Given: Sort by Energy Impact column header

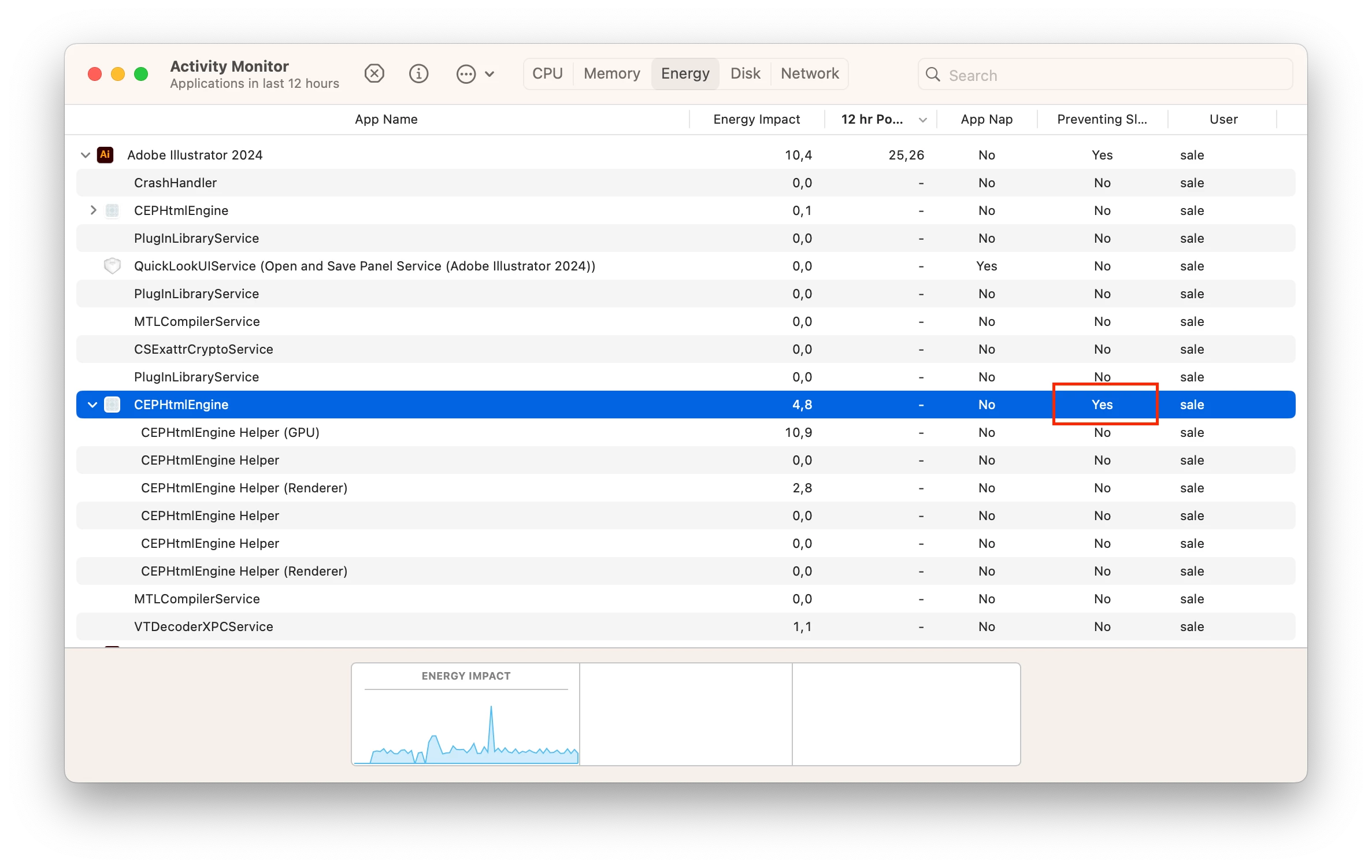Looking at the screenshot, I should (x=756, y=119).
